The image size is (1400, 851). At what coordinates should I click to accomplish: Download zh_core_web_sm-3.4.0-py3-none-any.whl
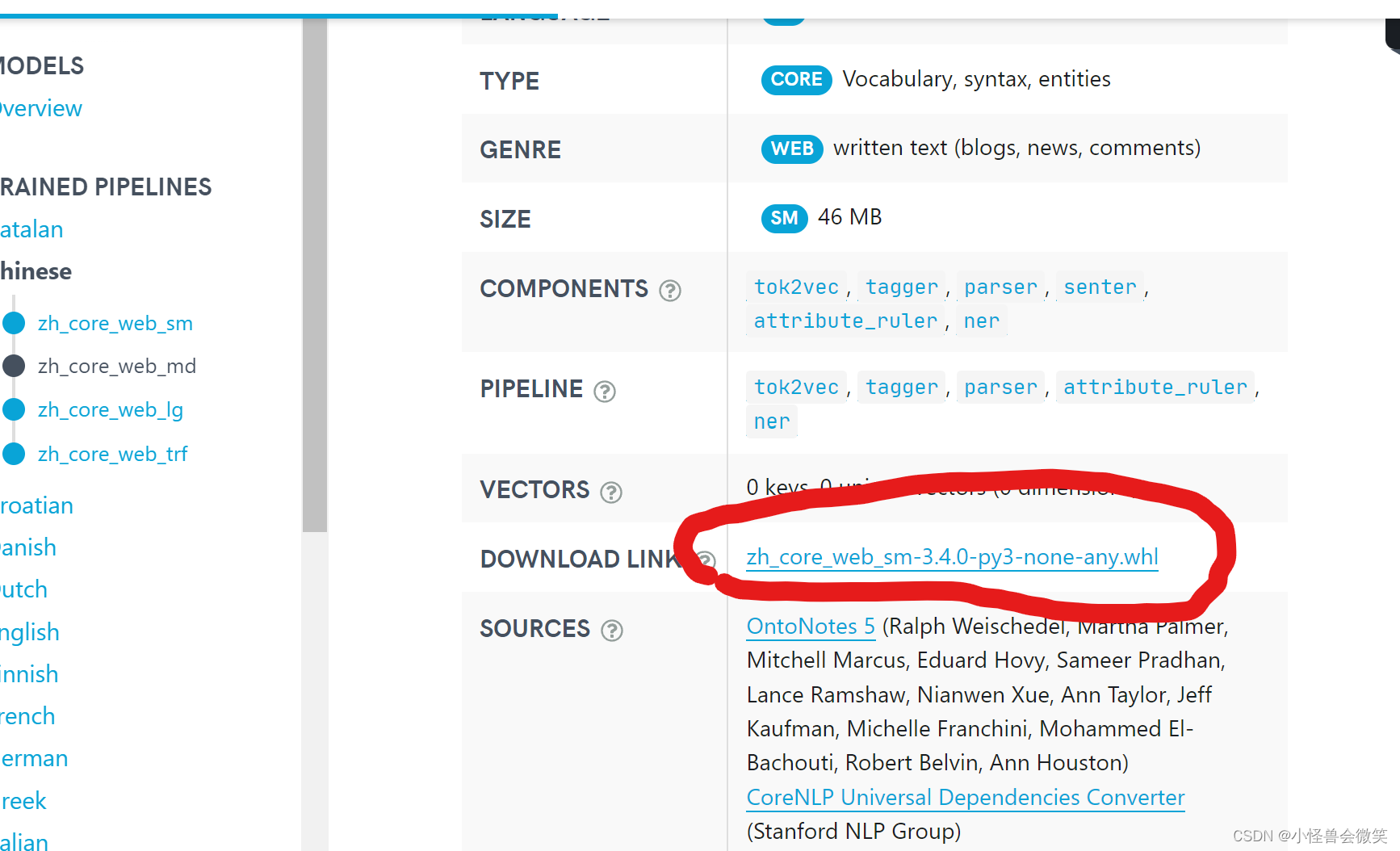(x=952, y=557)
